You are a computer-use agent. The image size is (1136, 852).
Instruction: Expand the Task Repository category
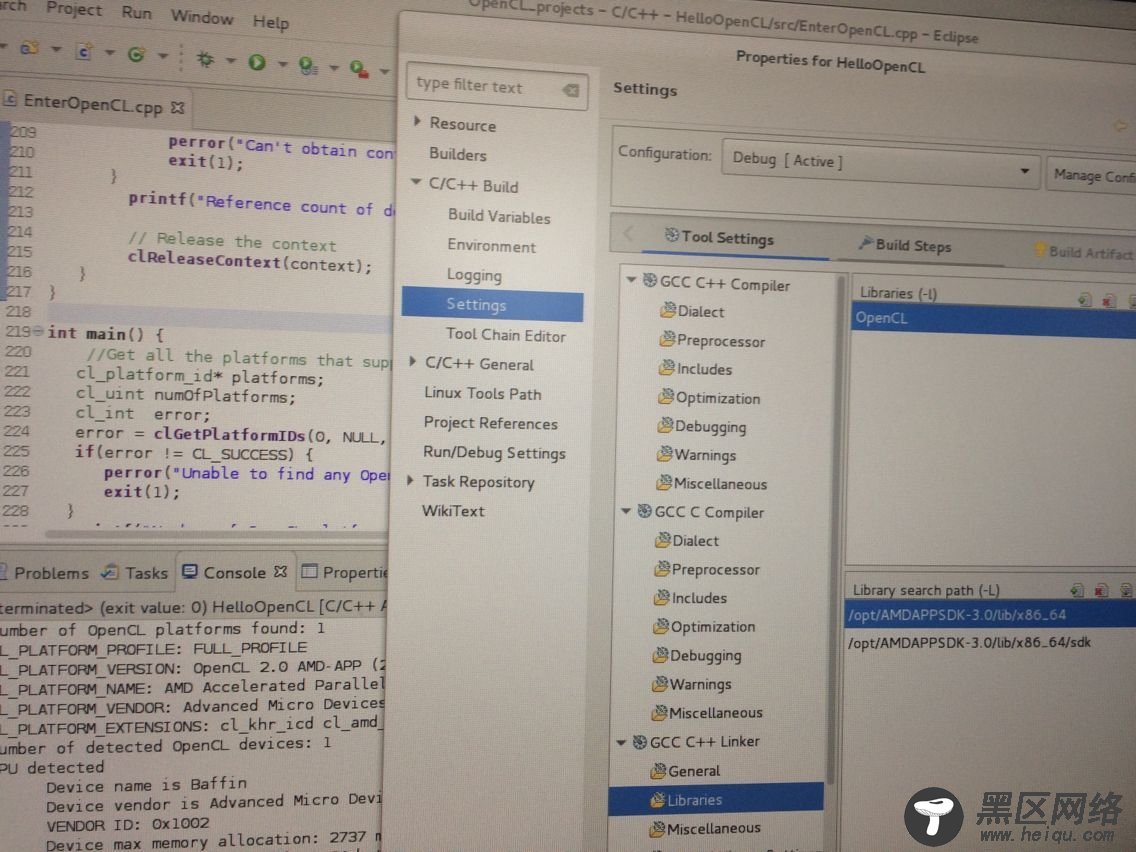tap(411, 480)
